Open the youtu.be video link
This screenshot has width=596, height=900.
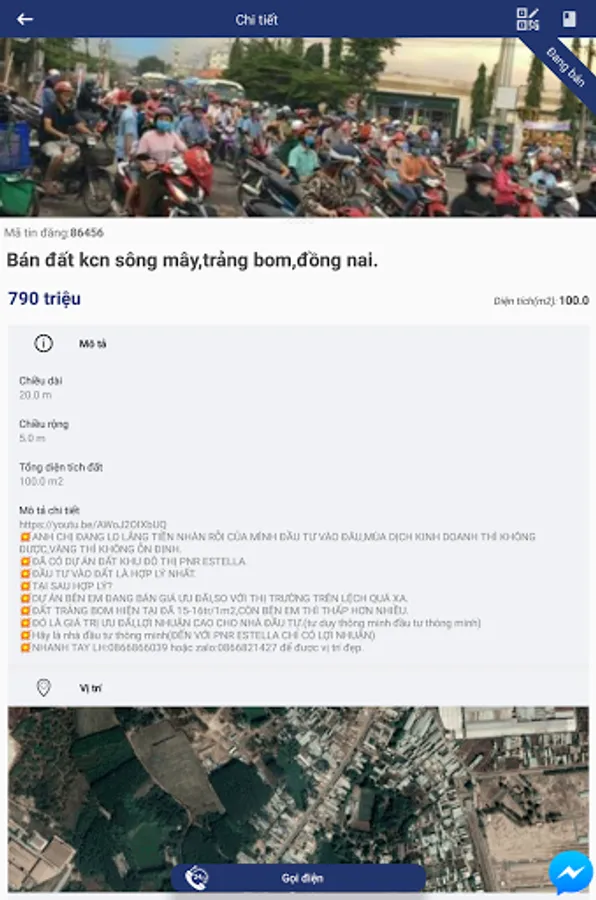pyautogui.click(x=92, y=524)
